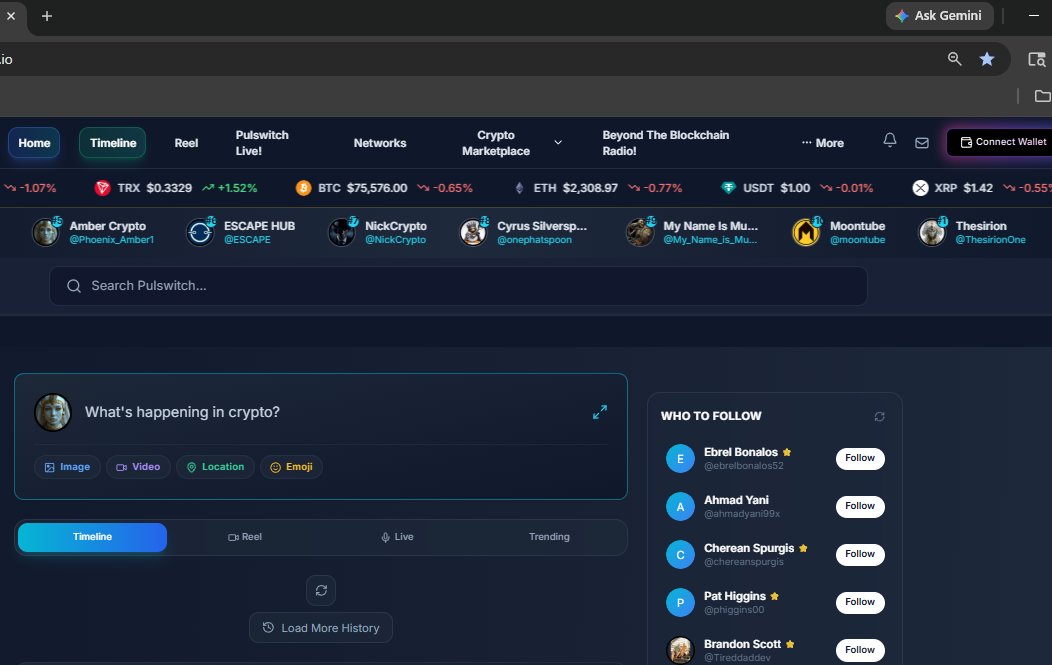Viewport: 1052px width, 665px height.
Task: Open NickCrypto's avatar
Action: pos(341,232)
